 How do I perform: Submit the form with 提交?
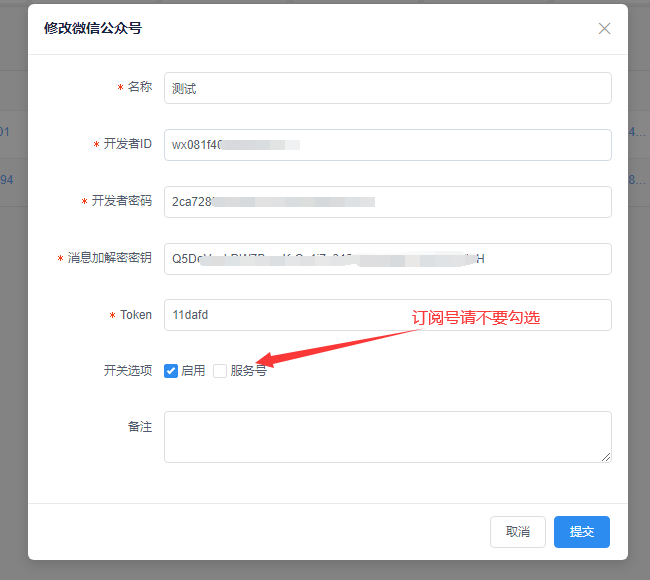tap(582, 531)
